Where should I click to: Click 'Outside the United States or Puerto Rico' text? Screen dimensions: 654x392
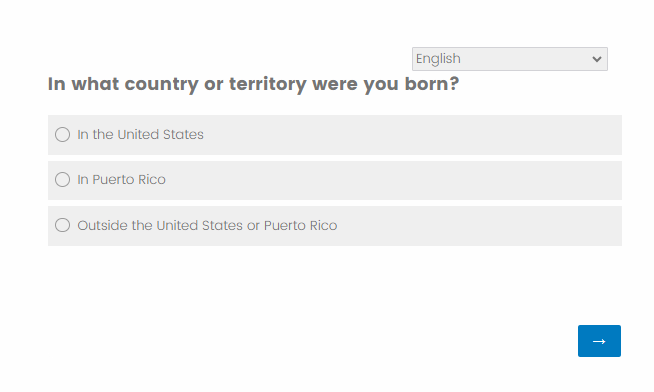207,225
